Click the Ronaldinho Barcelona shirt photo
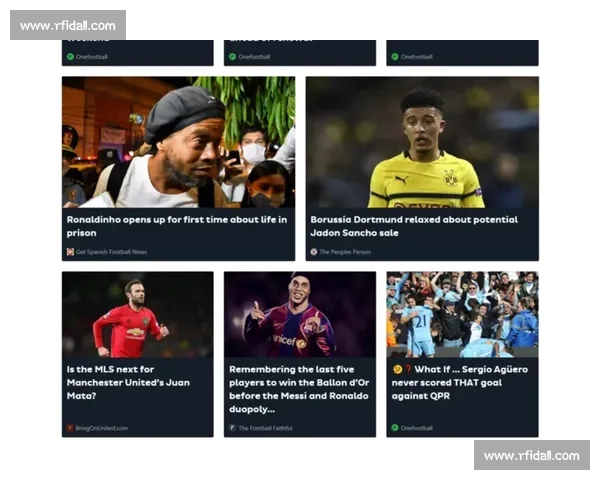Screen dimensions: 600x480 pos(300,315)
